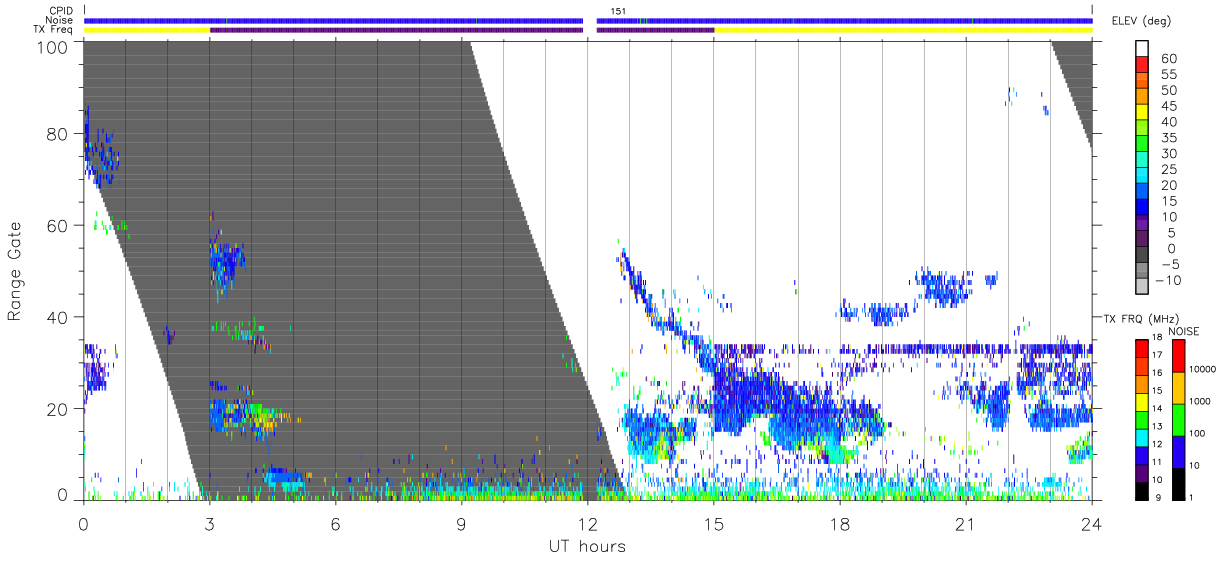
Task: Click the Noise row label
Action: tap(59, 20)
